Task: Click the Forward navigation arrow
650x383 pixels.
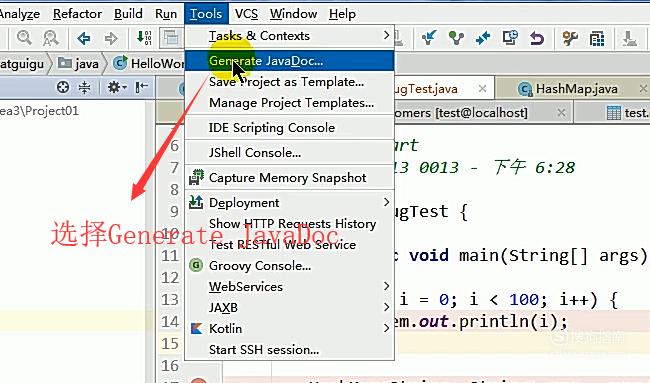Action: (111, 39)
